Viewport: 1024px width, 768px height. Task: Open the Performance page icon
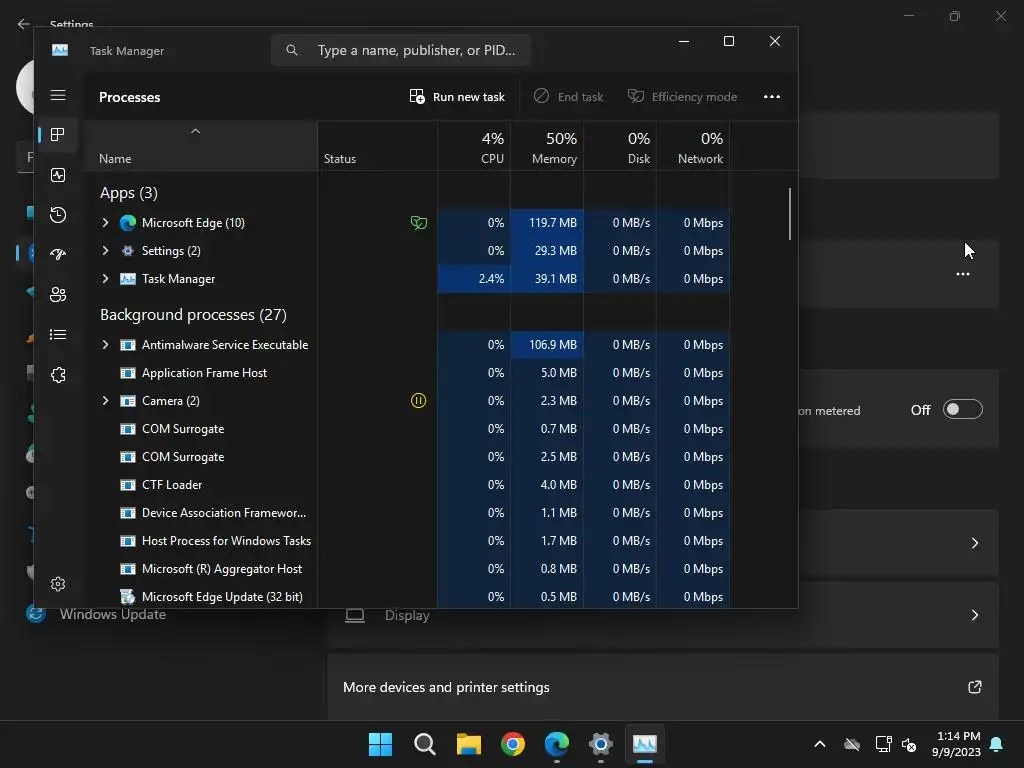coord(58,175)
